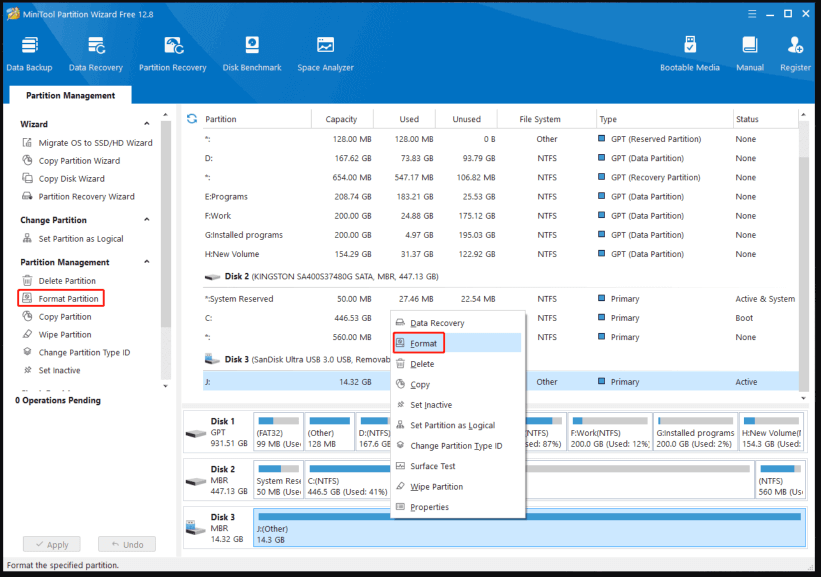821x577 pixels.
Task: Click the refresh icon beside Partition header
Action: coord(192,119)
